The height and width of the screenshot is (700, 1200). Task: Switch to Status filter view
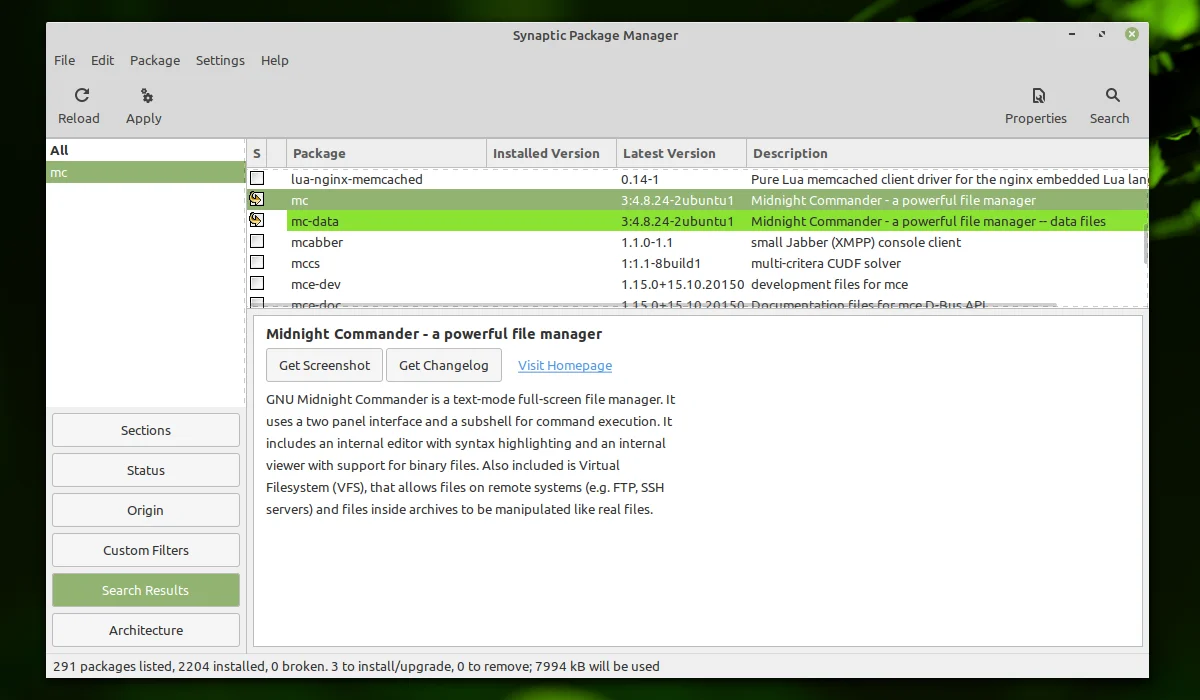tap(146, 470)
